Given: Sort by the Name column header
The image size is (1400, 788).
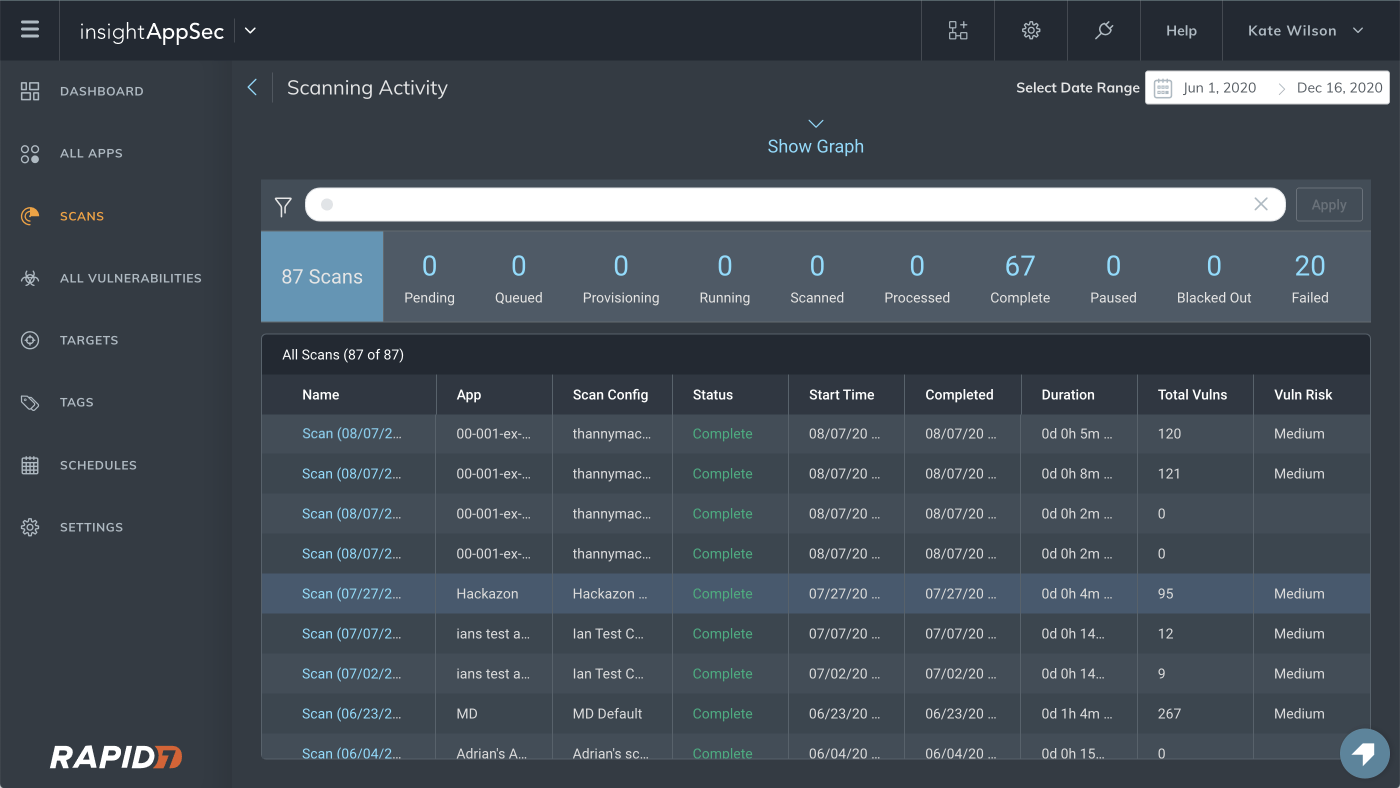Looking at the screenshot, I should tap(321, 395).
